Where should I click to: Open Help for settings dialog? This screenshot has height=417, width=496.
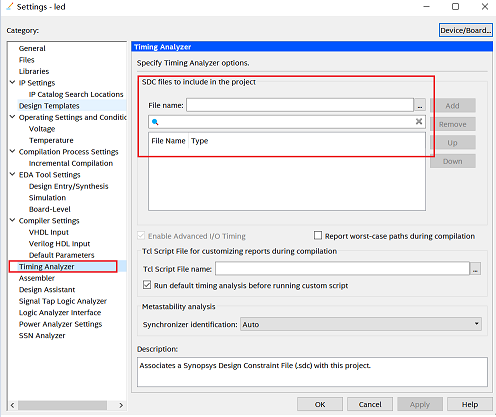(x=470, y=404)
